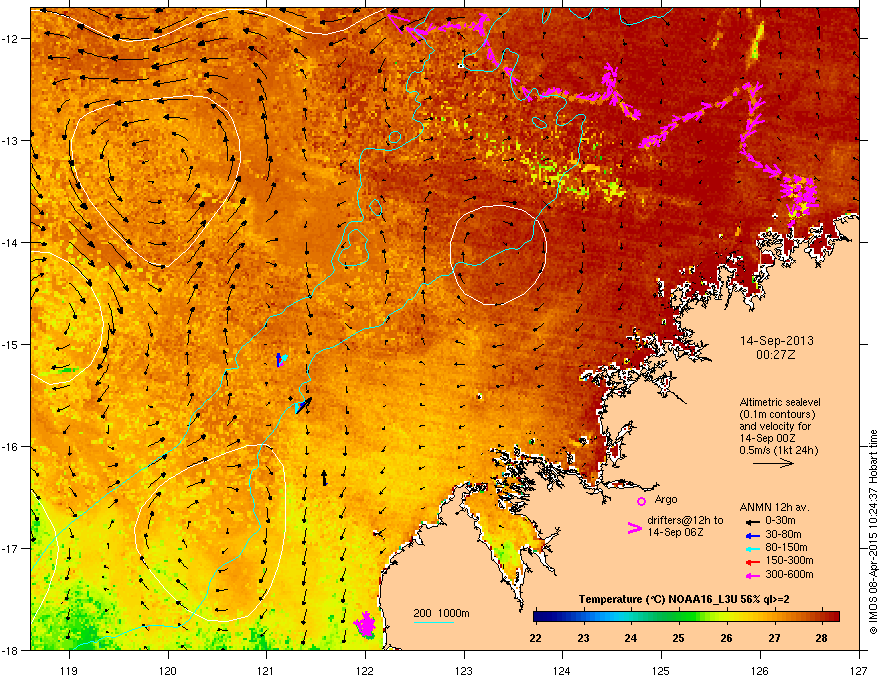Screen dimensions: 880x680
Task: Click the '200 1000m' isobath label
Action: [441, 613]
